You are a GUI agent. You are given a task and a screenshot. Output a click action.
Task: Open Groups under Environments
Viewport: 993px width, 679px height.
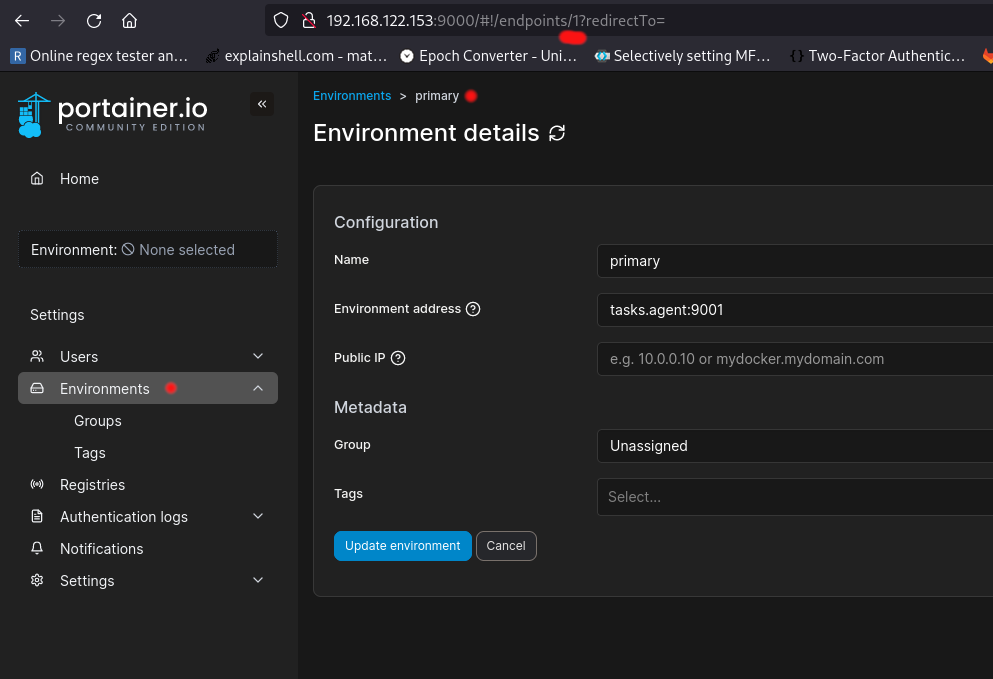(98, 421)
